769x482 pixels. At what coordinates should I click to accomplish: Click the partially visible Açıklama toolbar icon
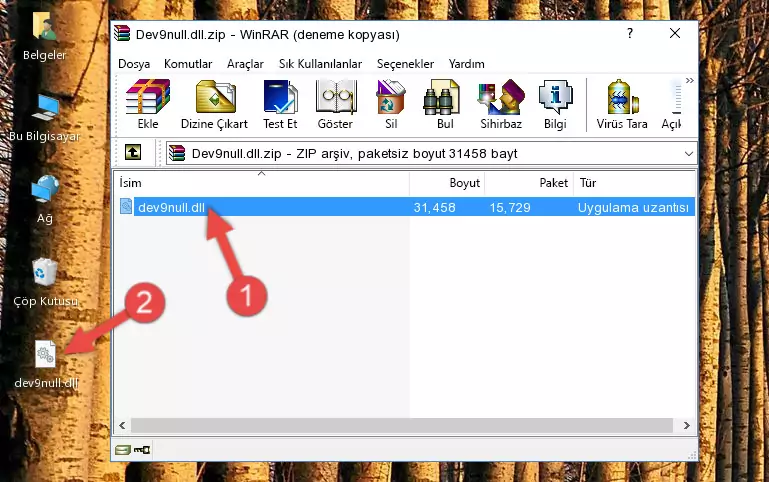[x=672, y=104]
